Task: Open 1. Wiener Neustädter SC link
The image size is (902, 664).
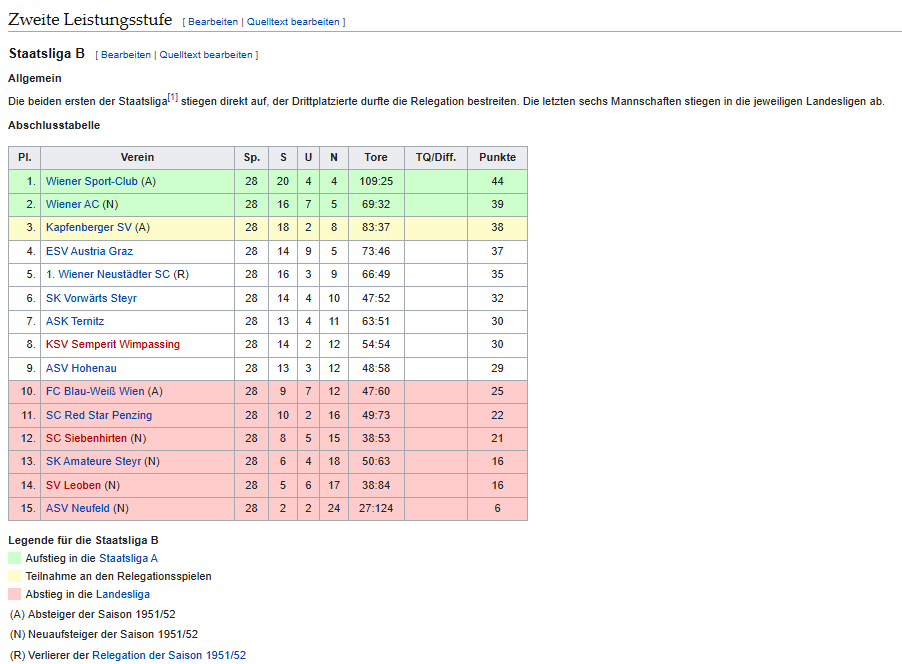Action: click(x=108, y=274)
